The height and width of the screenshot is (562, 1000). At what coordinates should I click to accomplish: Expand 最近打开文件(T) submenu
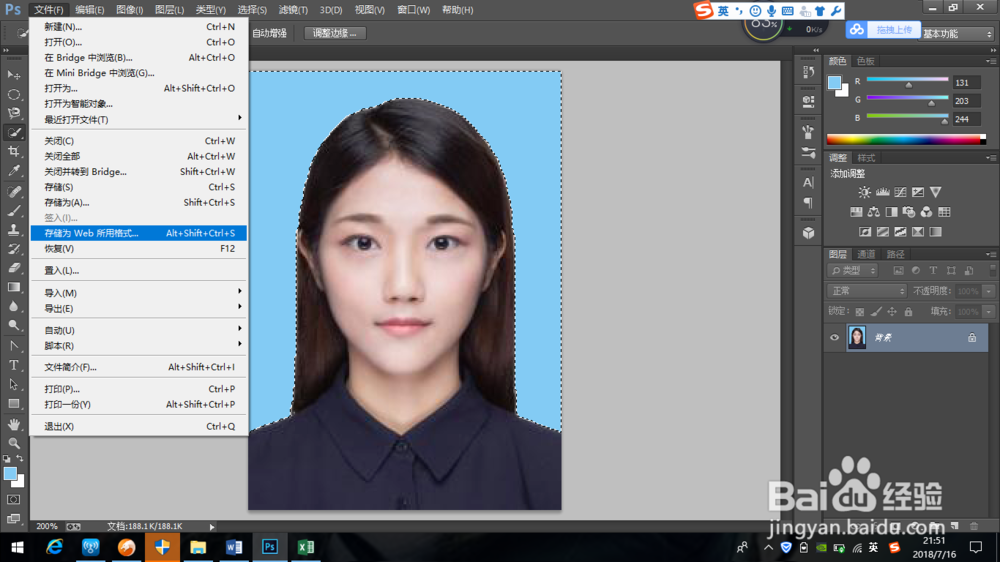click(x=138, y=119)
